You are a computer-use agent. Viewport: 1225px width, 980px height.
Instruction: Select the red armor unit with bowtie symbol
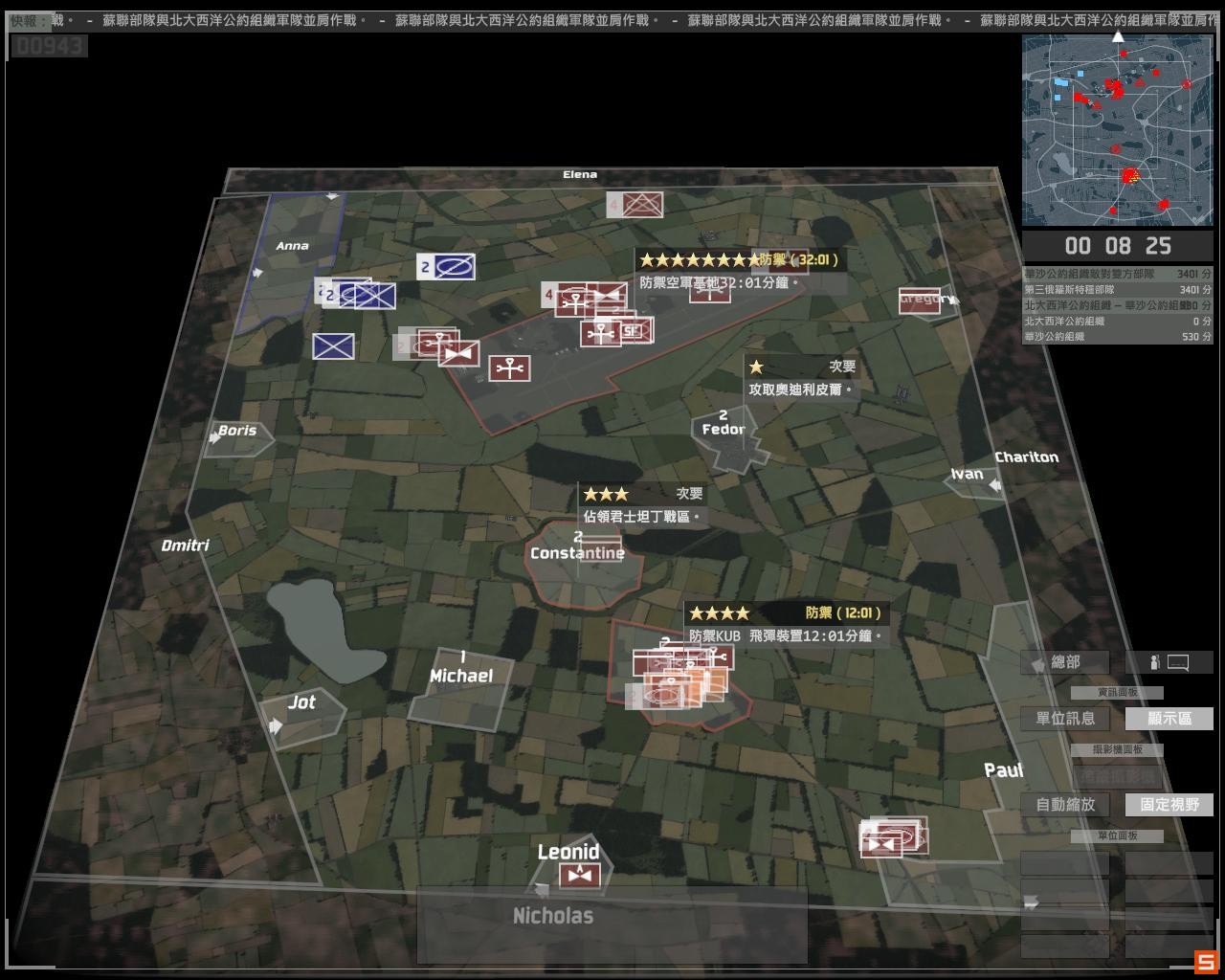point(459,353)
